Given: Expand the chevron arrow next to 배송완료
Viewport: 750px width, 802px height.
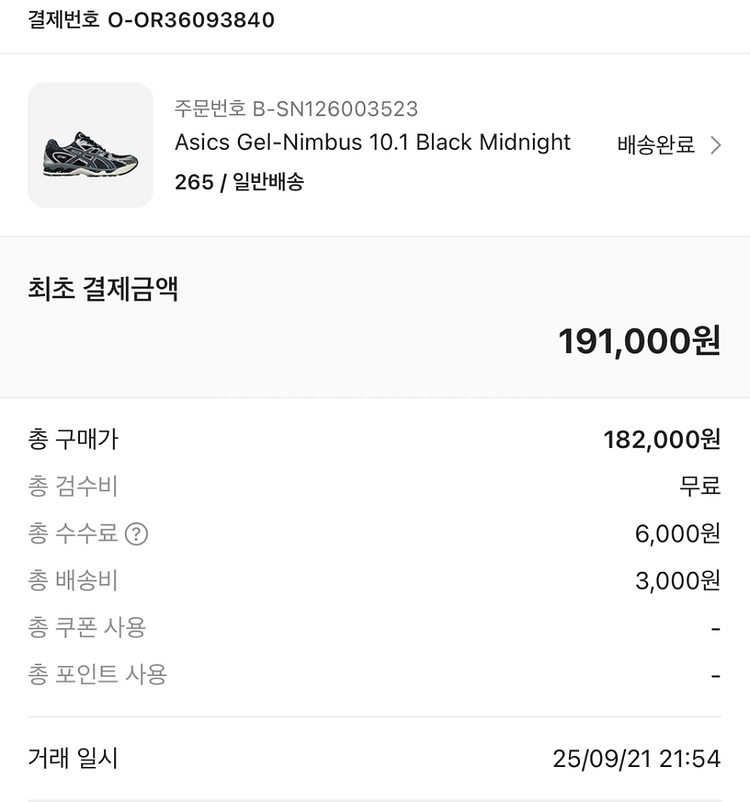Looking at the screenshot, I should click(715, 145).
